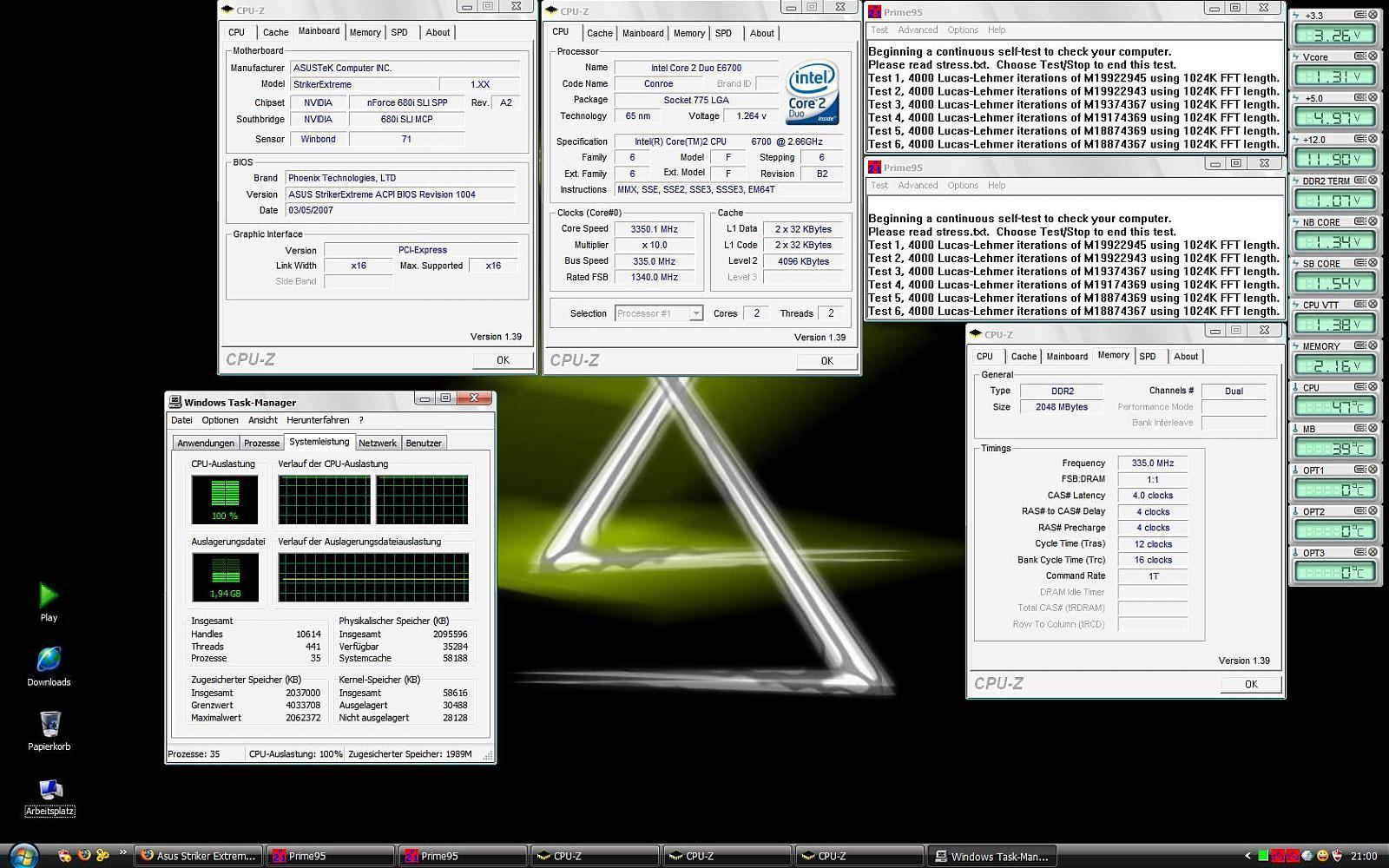
Task: Open Memory tab in the processor CPU-Z window
Action: coord(689,33)
